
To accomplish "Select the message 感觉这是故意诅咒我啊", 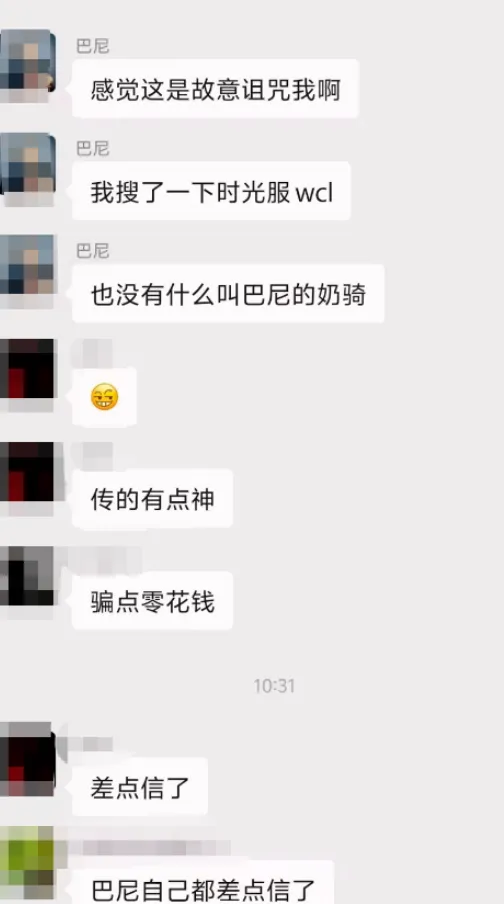I will coord(216,89).
